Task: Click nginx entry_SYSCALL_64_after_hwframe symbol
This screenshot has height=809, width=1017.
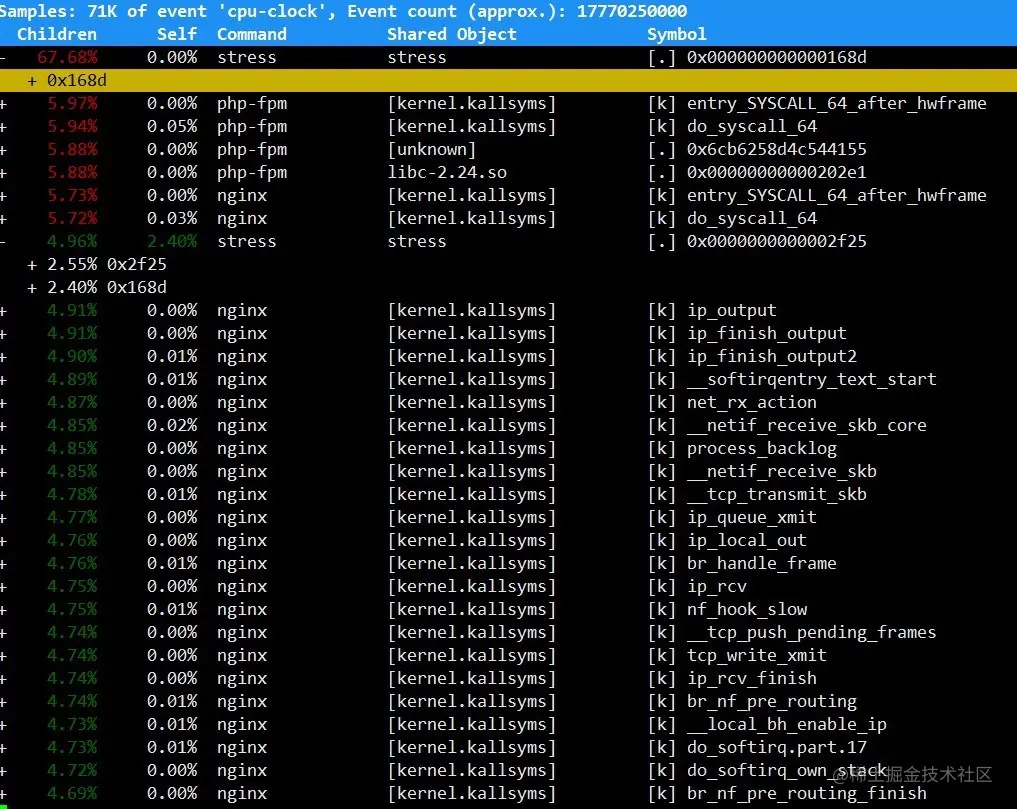Action: tap(837, 196)
